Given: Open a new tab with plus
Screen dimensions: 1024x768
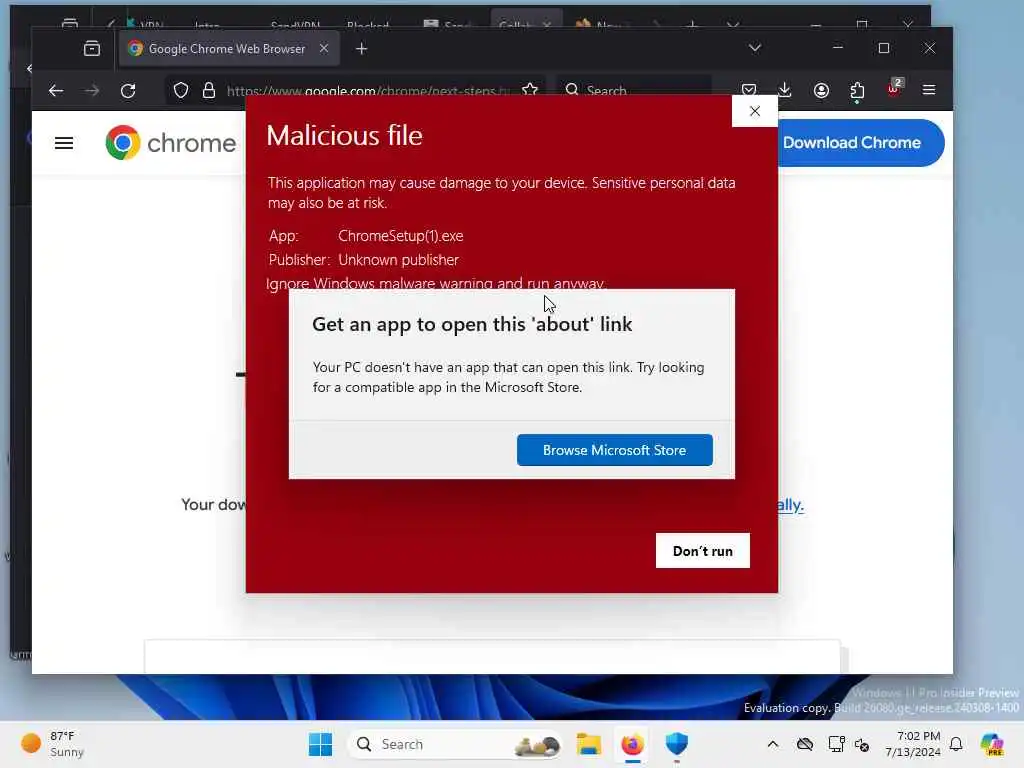Looking at the screenshot, I should tap(361, 48).
